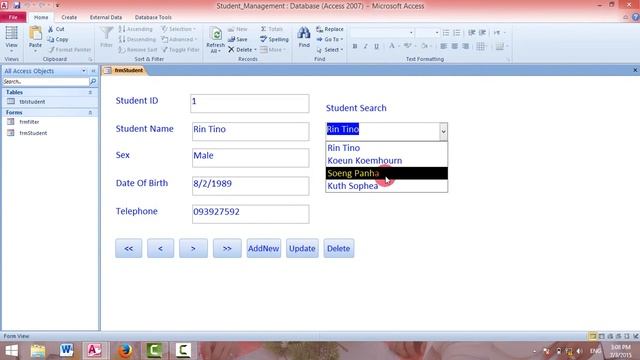Open the font size dropdown
640x360 pixels.
[436, 33]
